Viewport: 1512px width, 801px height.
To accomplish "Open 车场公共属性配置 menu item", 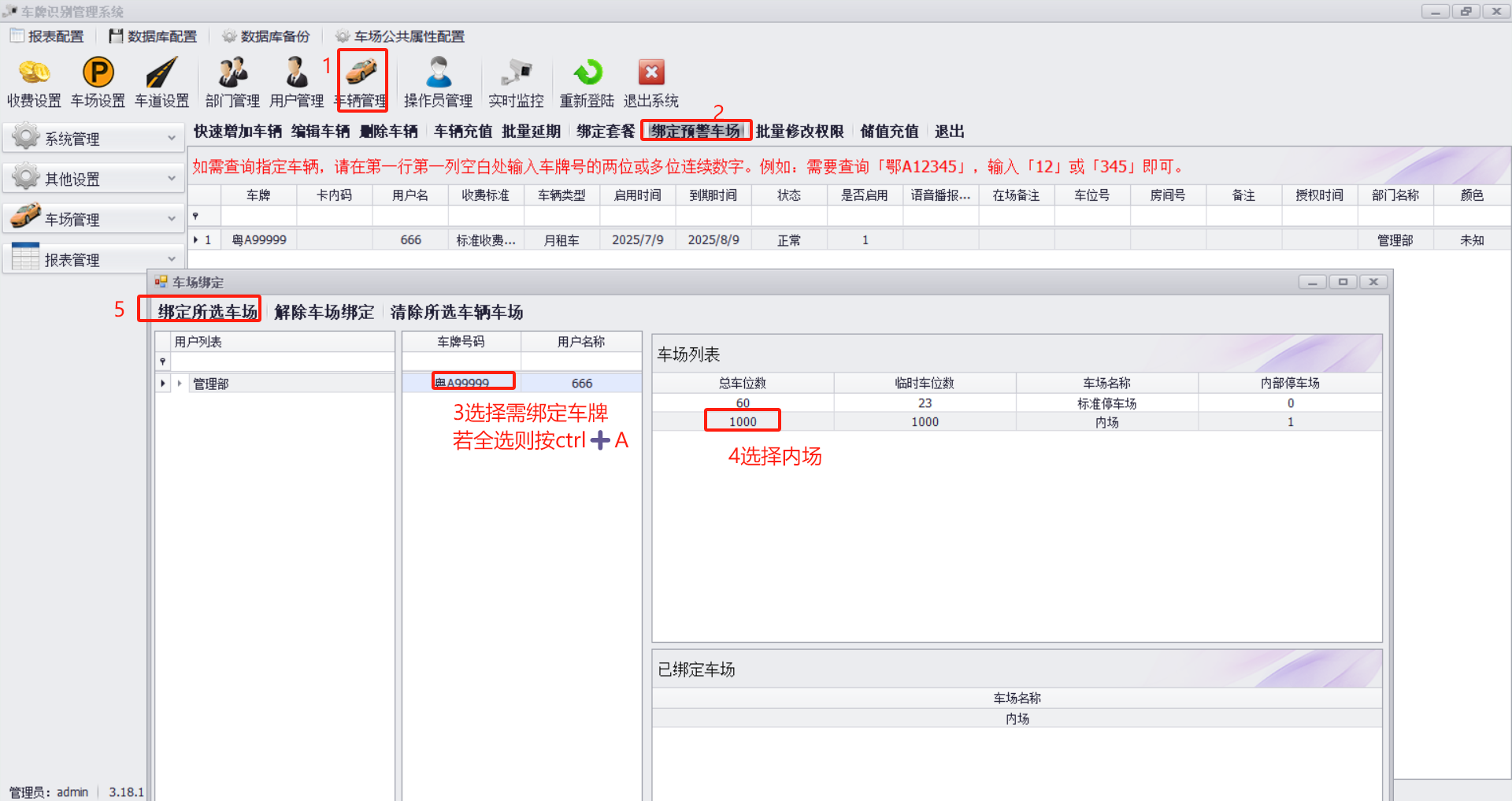I will click(x=400, y=36).
